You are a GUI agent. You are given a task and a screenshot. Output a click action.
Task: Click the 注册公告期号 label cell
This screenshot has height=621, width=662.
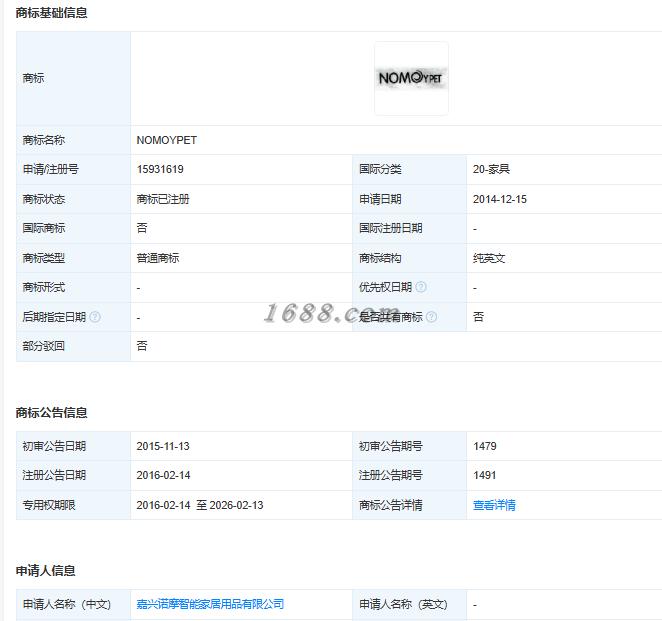click(x=409, y=475)
